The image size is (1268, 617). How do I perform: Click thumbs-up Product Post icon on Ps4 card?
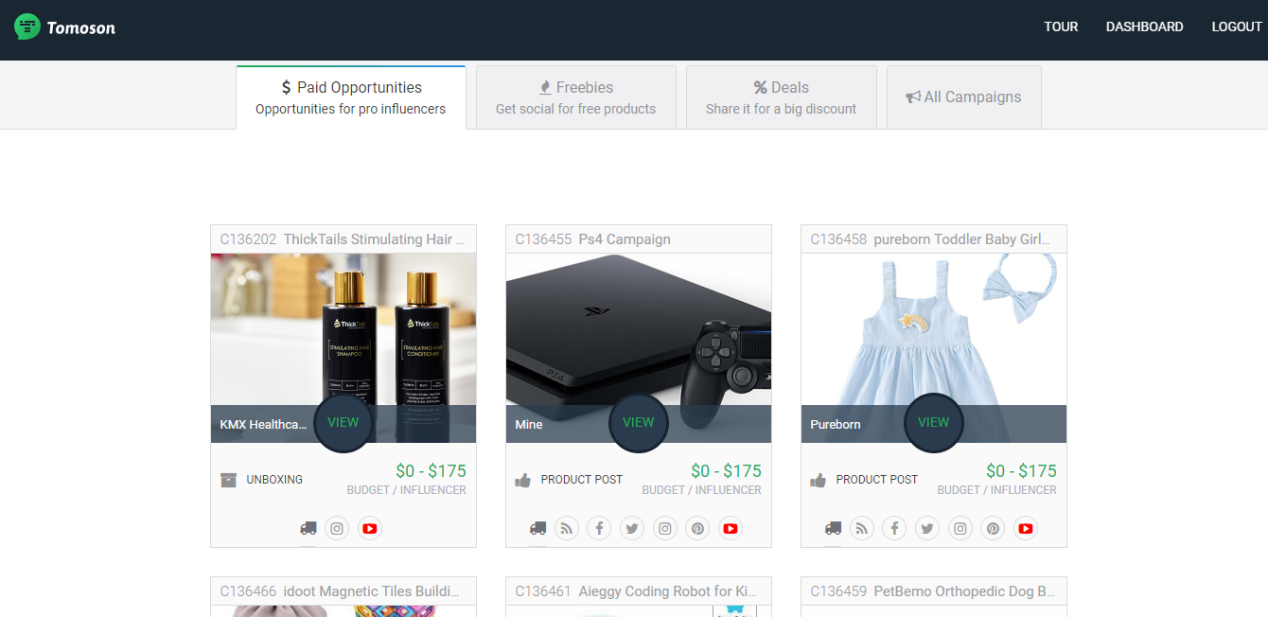point(523,480)
